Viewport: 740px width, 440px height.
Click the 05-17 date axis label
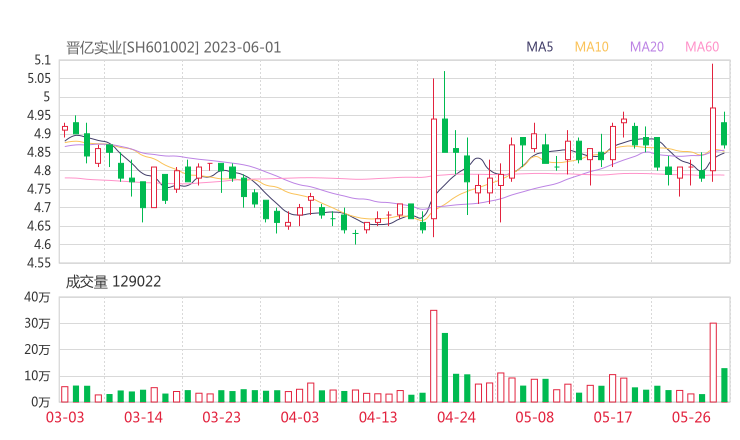tap(613, 417)
